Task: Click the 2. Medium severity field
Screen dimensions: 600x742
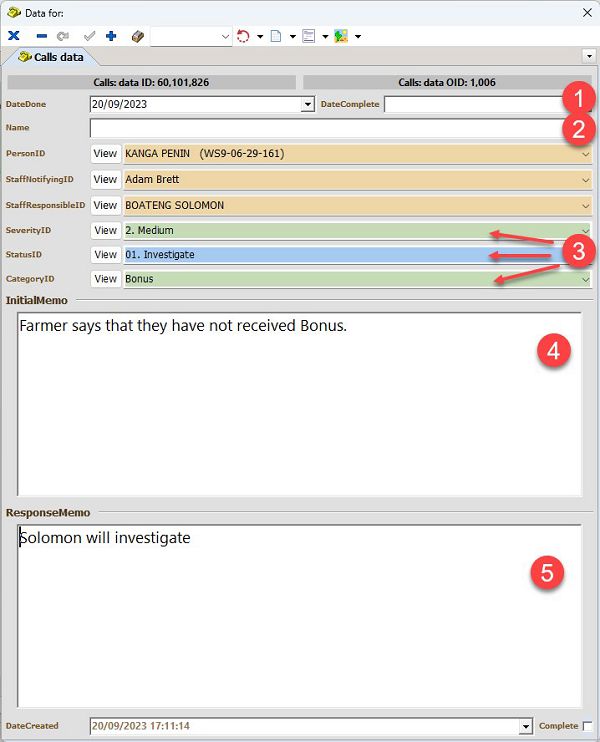Action: 357,230
